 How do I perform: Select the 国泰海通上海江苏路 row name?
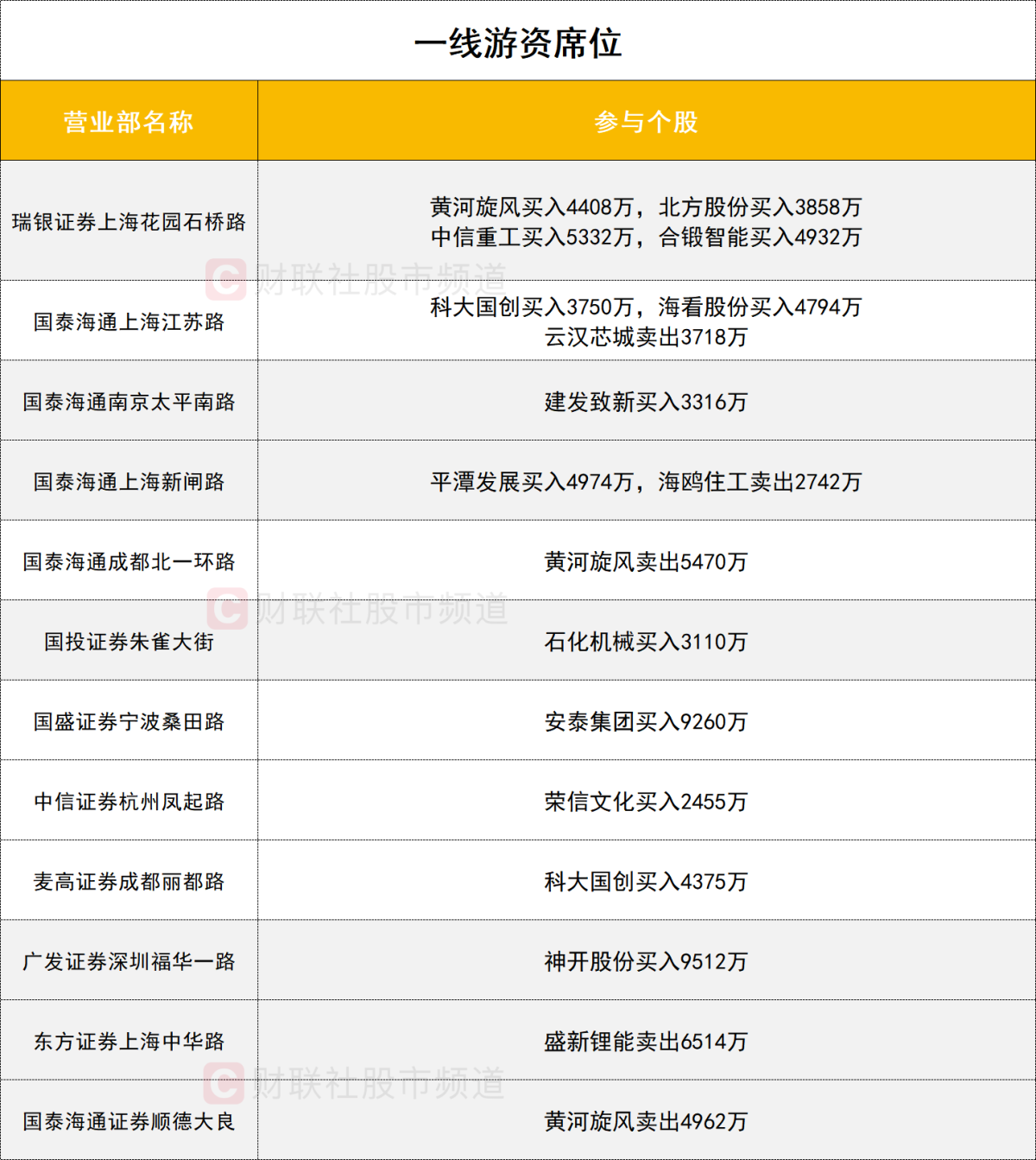click(129, 322)
